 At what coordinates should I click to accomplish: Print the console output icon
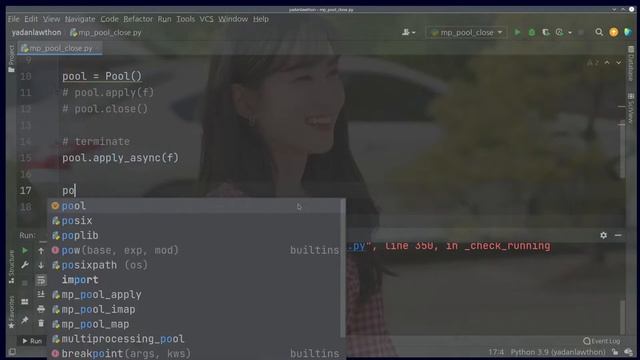[41, 309]
